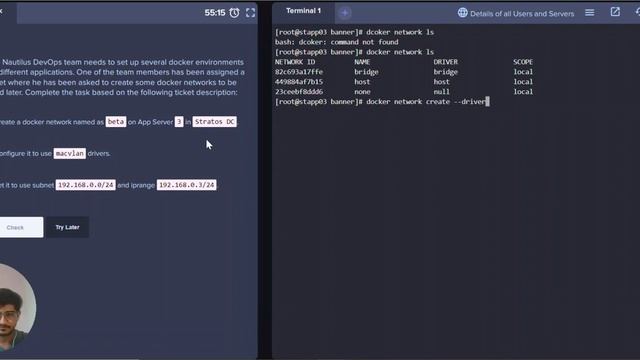Click the App Server '3' tag

click(179, 122)
